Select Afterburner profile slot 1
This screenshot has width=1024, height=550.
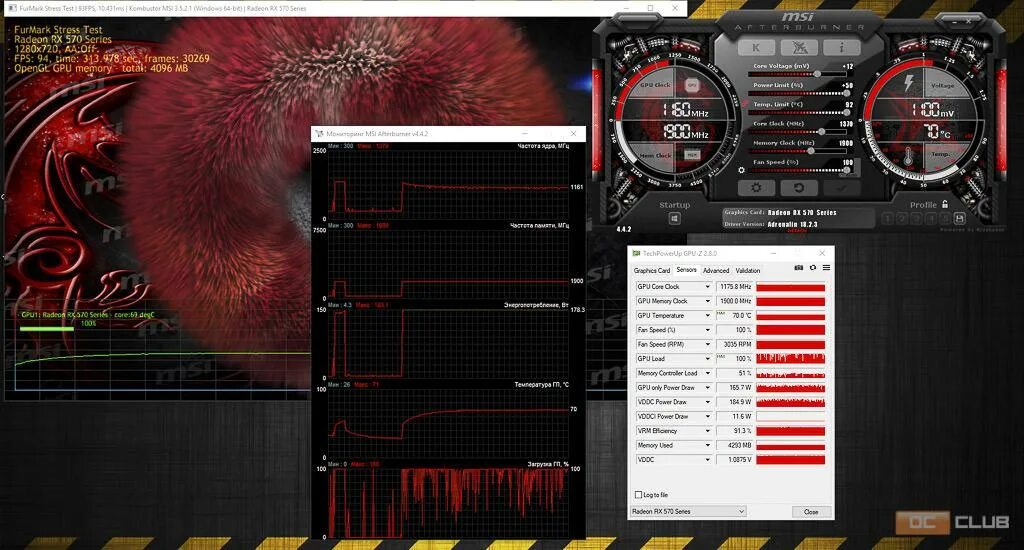[887, 218]
